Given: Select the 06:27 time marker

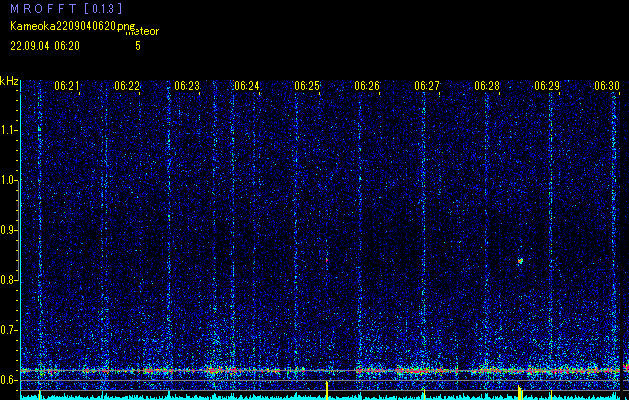Looking at the screenshot, I should 427,85.
